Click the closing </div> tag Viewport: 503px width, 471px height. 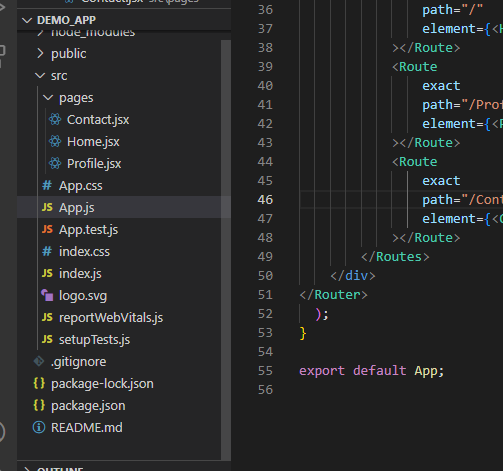(x=353, y=276)
